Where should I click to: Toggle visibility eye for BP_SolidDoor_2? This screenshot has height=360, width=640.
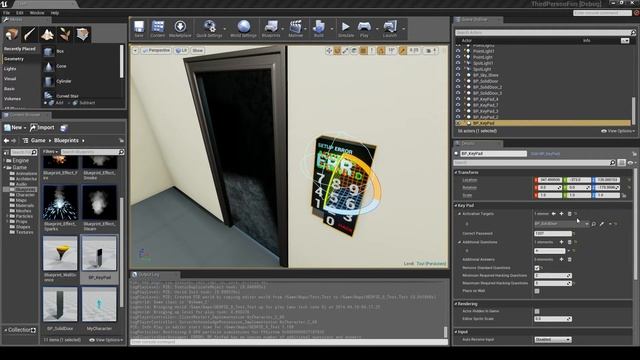pyautogui.click(x=458, y=87)
